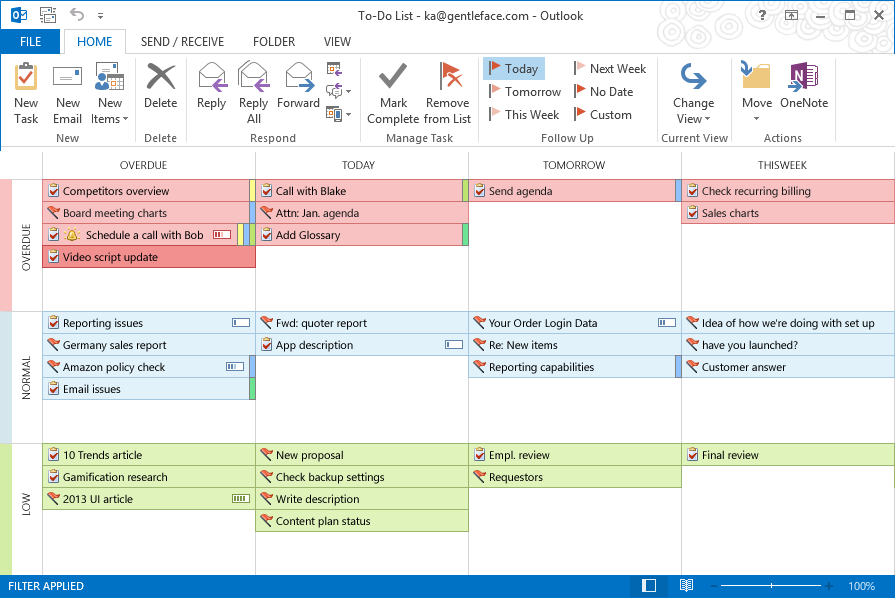
Task: Click the Meeting reply icon in Respond group
Action: click(x=334, y=69)
